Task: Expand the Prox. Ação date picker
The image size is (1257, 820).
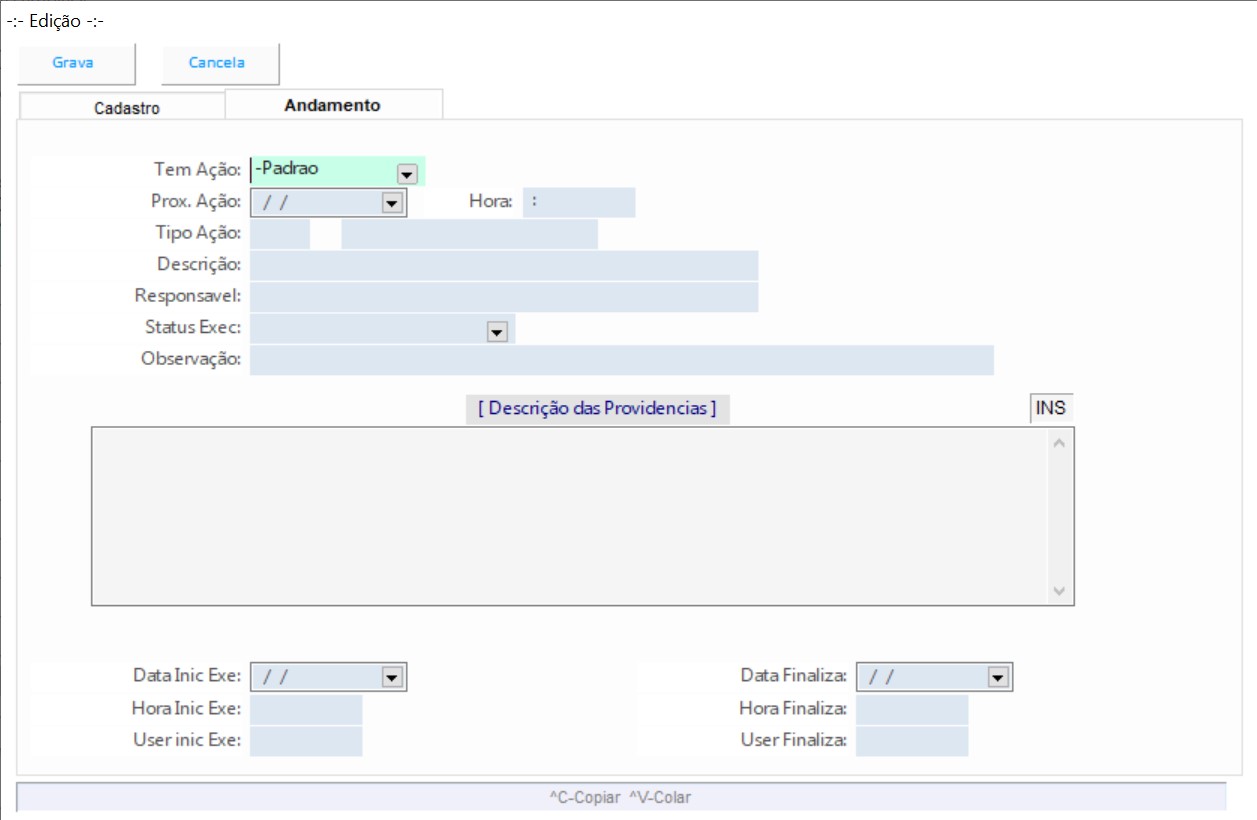Action: (391, 203)
